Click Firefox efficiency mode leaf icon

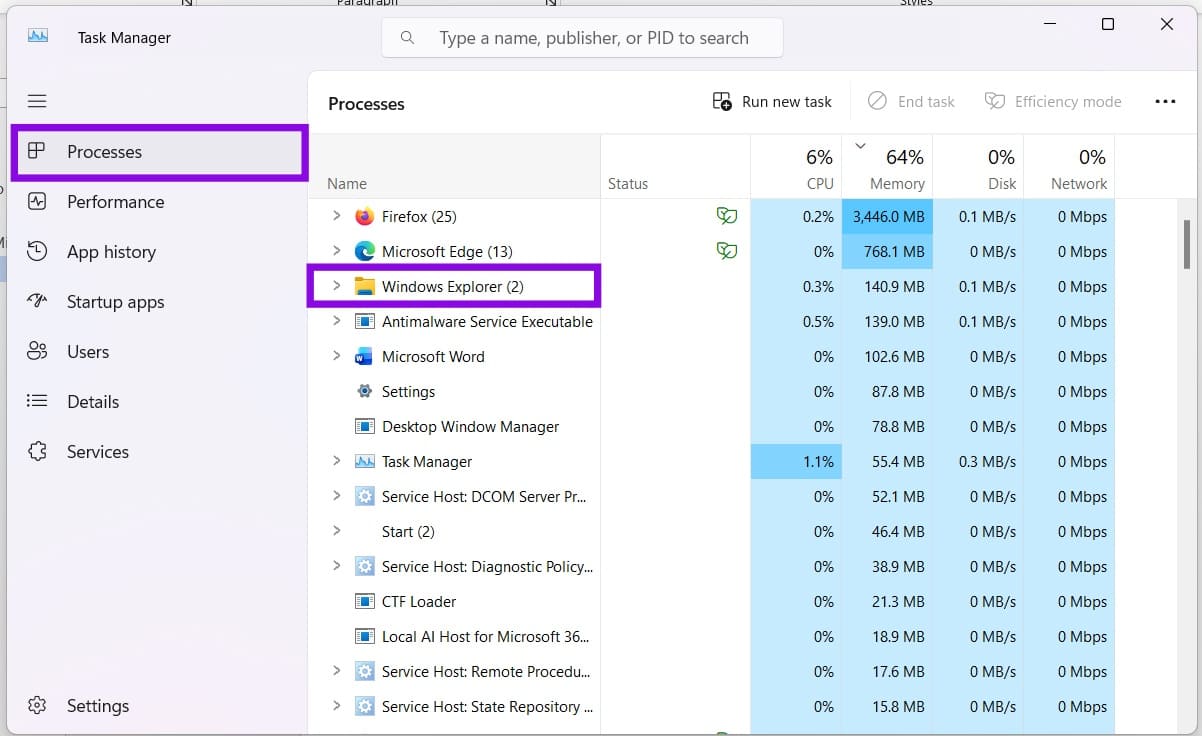727,216
